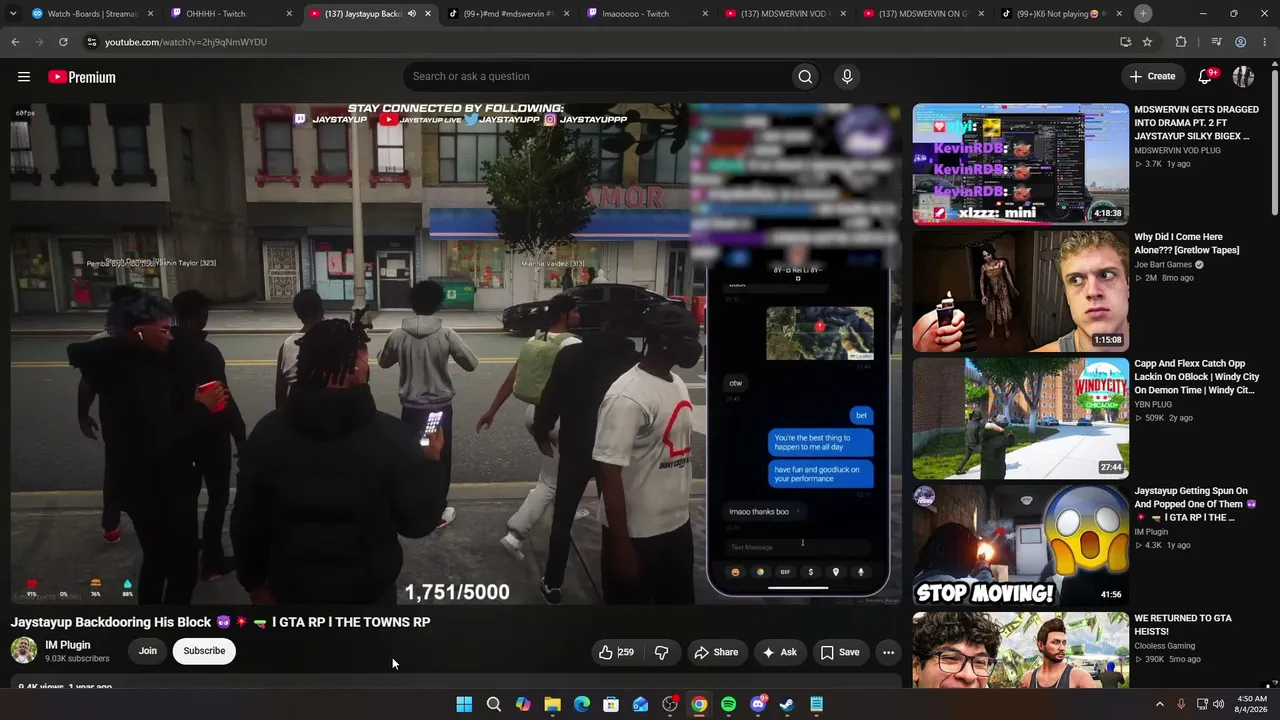Open Chrome extensions puzzle icon
Viewport: 1280px width, 720px height.
click(1181, 42)
